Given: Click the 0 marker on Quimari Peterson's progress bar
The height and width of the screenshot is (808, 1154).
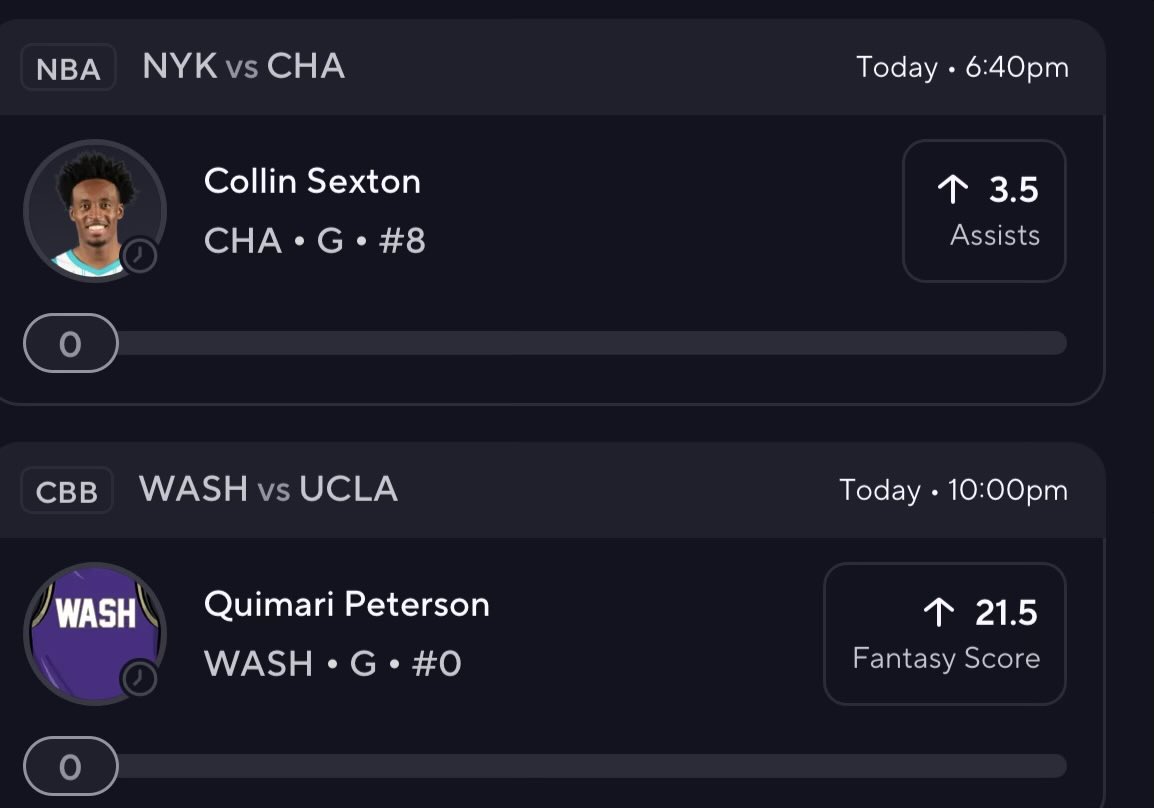Looking at the screenshot, I should tap(70, 767).
